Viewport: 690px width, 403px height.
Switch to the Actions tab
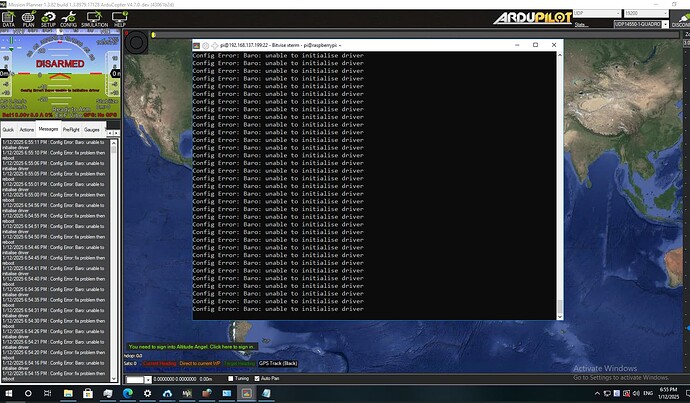point(26,130)
